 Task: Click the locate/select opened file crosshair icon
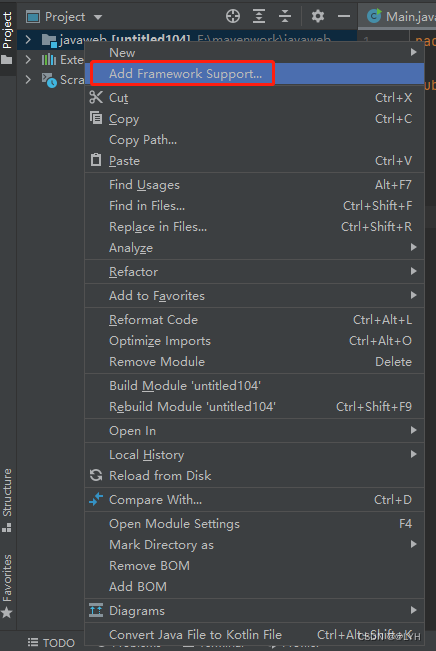tap(233, 17)
